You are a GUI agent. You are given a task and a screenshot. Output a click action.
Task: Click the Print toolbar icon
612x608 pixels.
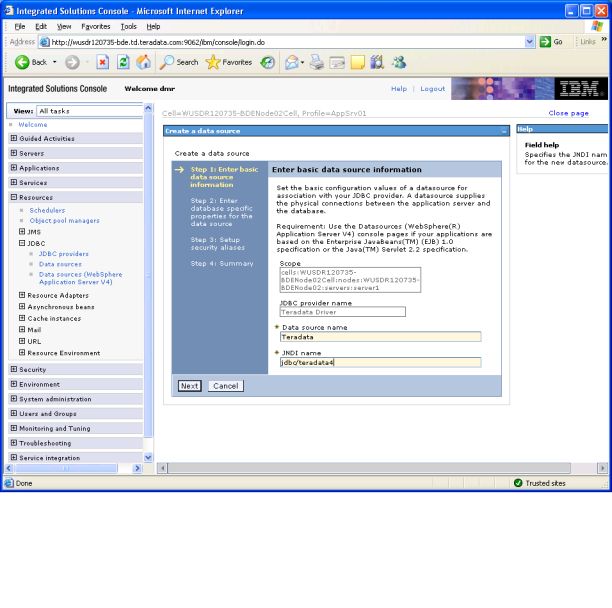coord(317,62)
